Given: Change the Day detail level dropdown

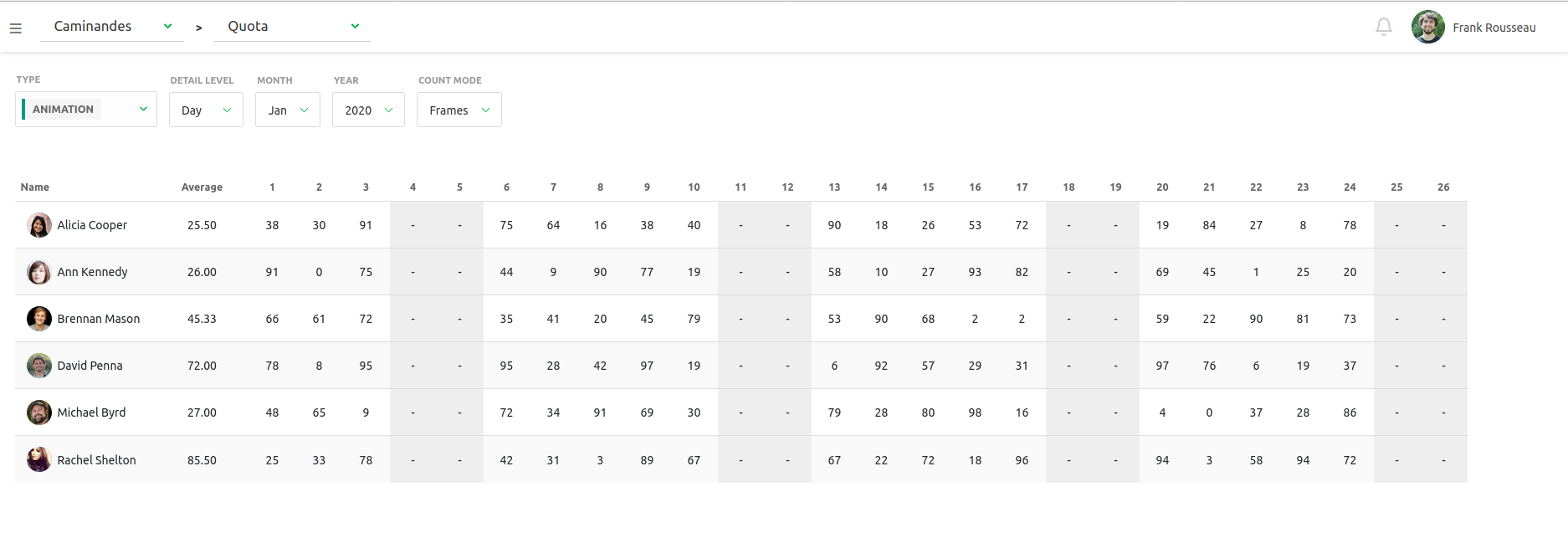Looking at the screenshot, I should pyautogui.click(x=206, y=110).
